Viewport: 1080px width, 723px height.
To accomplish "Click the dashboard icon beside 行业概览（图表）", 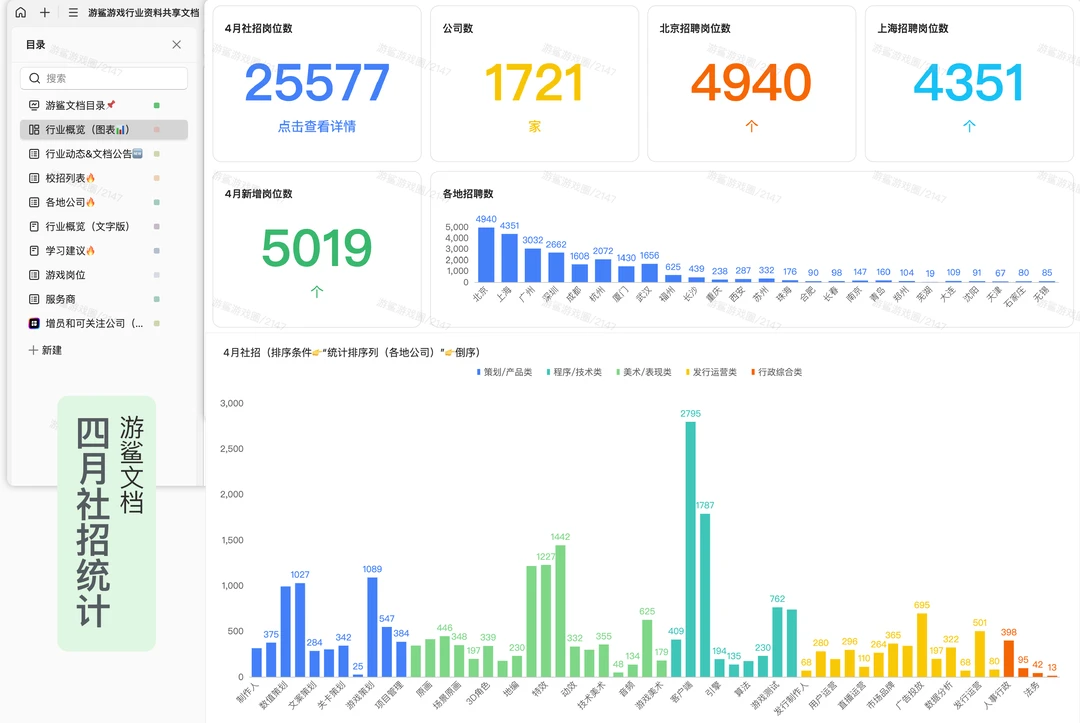I will click(34, 129).
